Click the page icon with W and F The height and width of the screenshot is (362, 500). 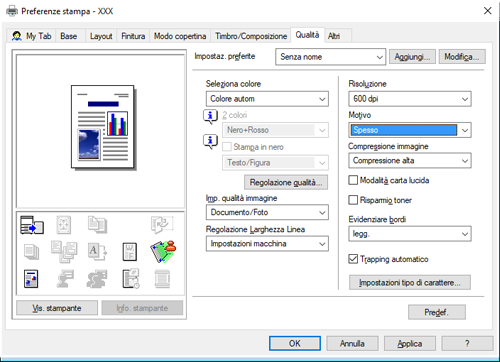(x=130, y=252)
